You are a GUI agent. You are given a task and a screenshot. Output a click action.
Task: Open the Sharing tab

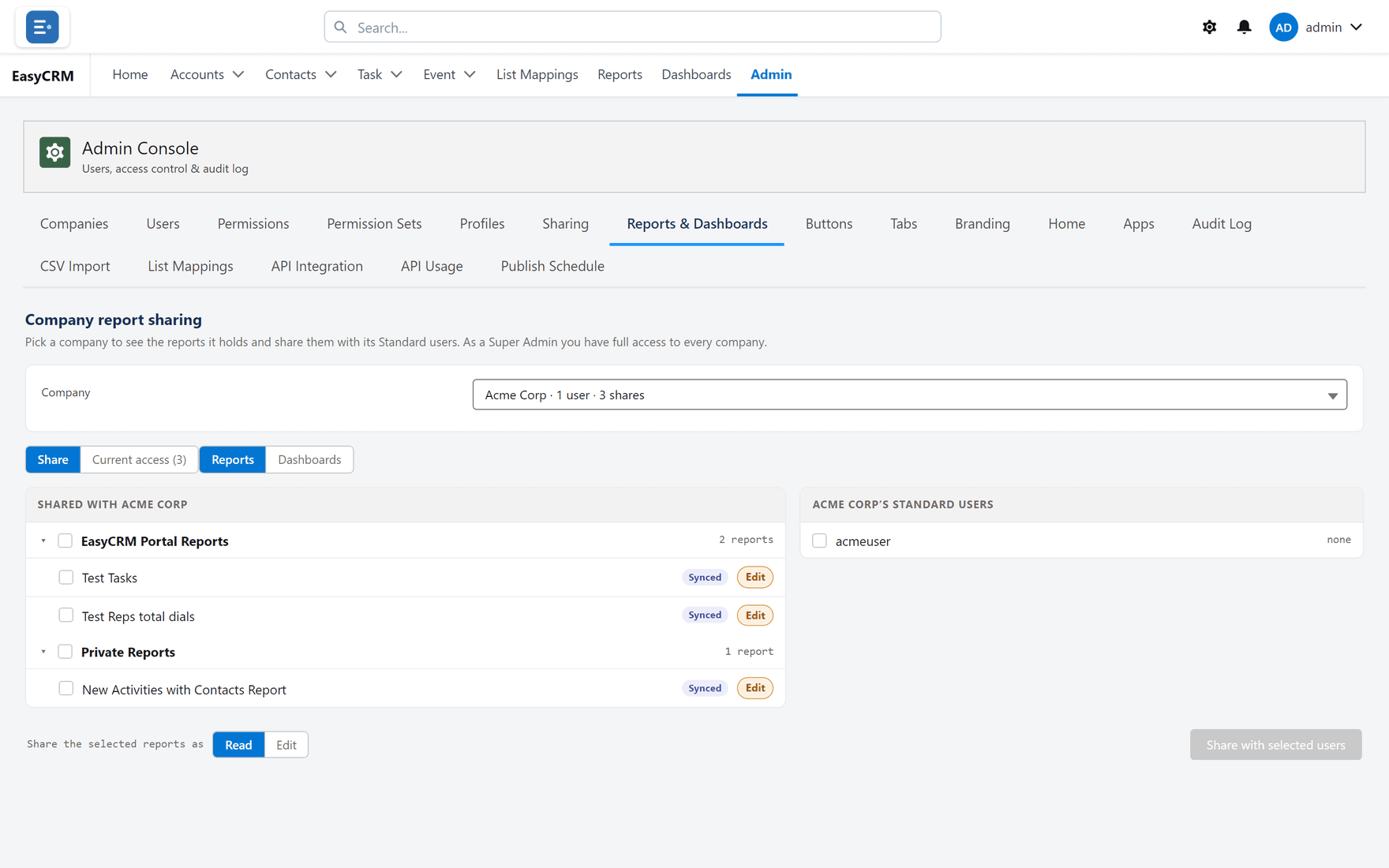click(565, 223)
